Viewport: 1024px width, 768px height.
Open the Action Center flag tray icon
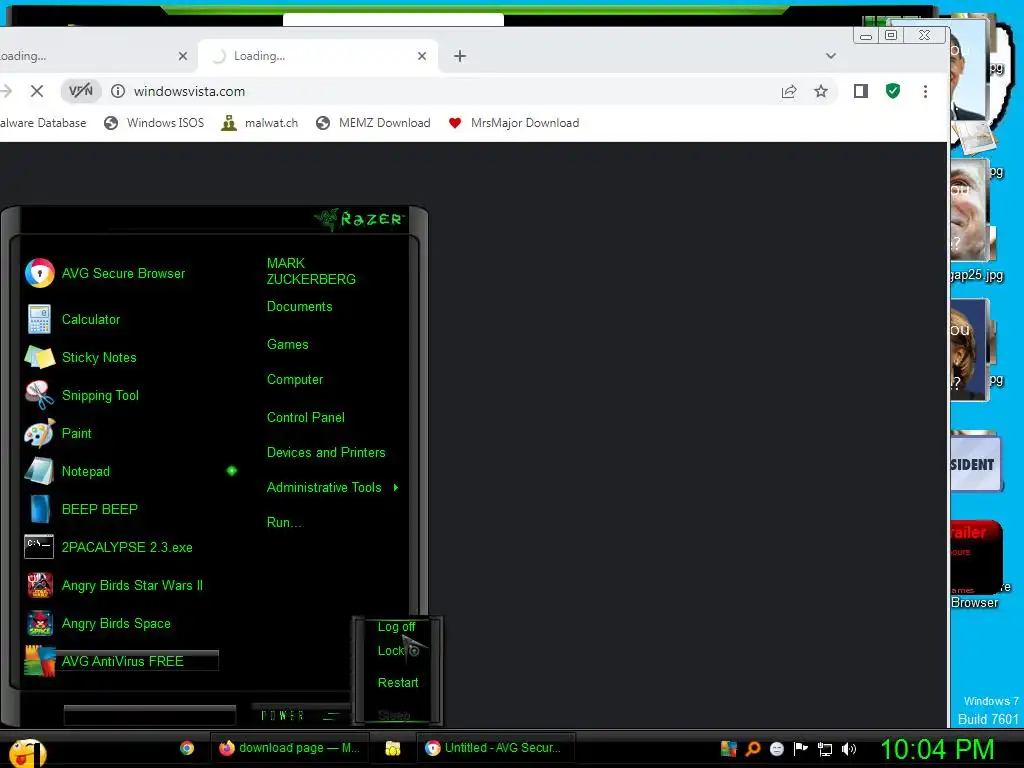pyautogui.click(x=801, y=749)
